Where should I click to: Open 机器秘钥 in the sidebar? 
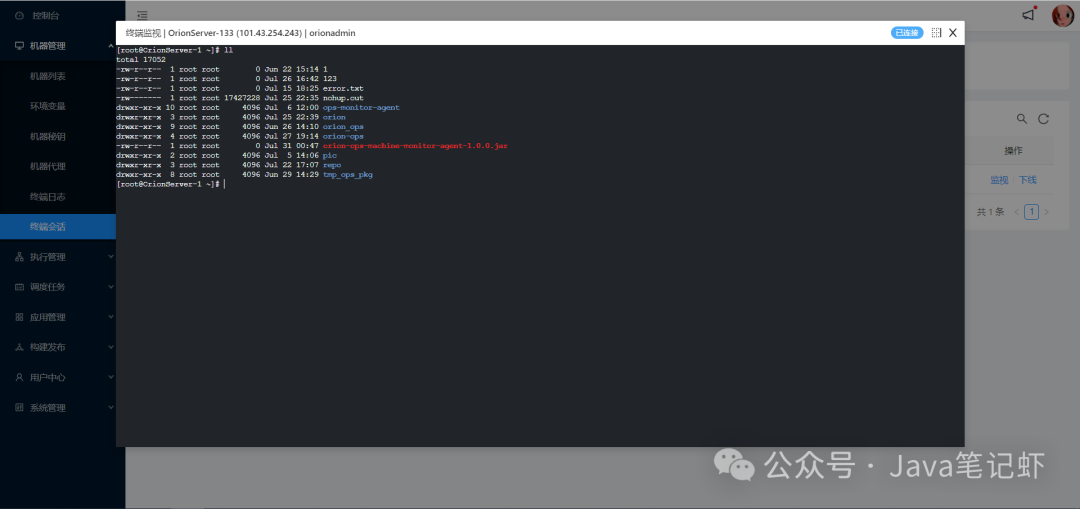(x=48, y=136)
